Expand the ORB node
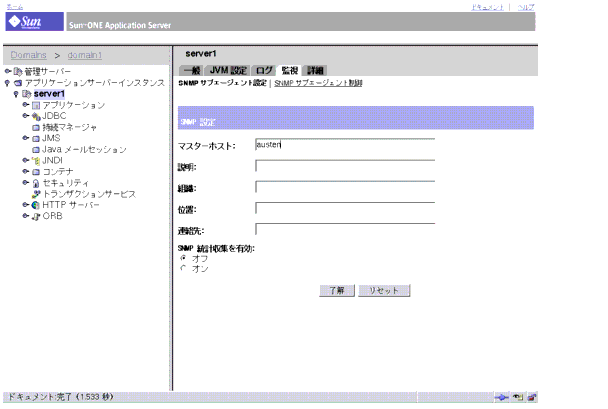 (26, 216)
